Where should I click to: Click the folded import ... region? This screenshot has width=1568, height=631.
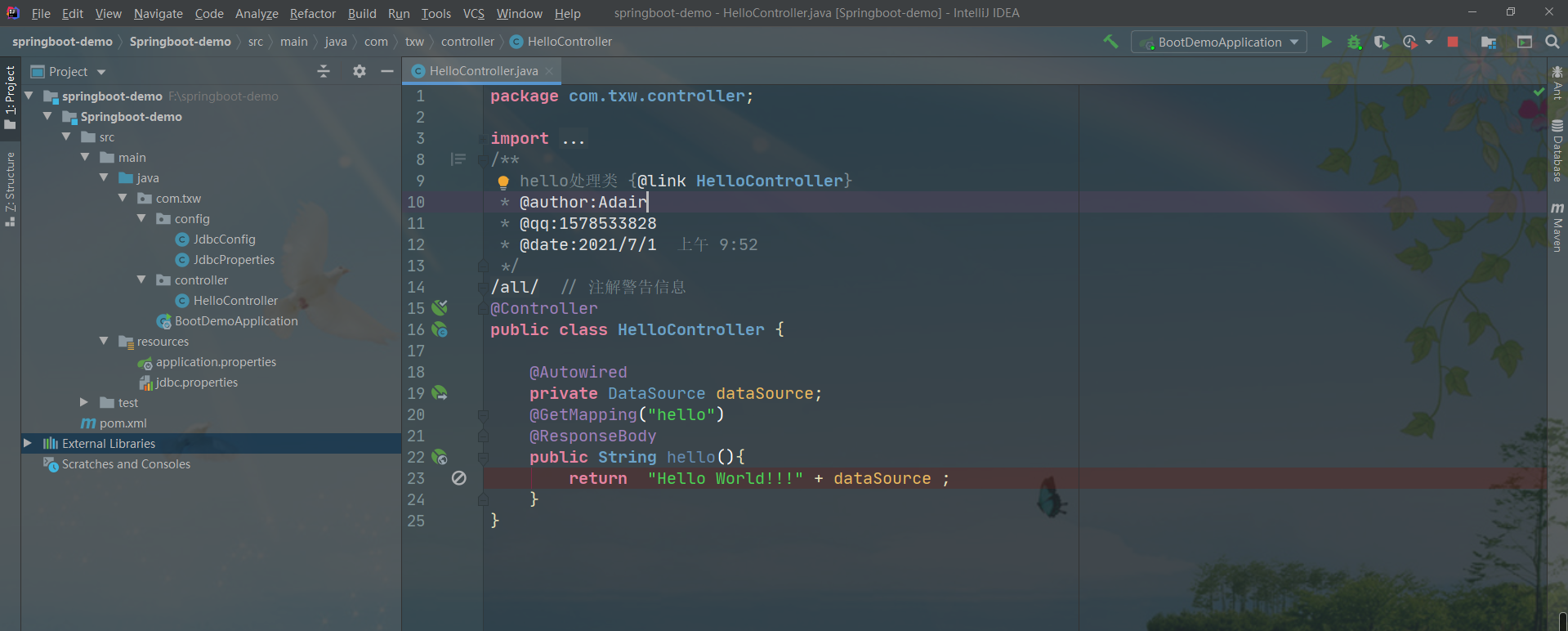(573, 139)
